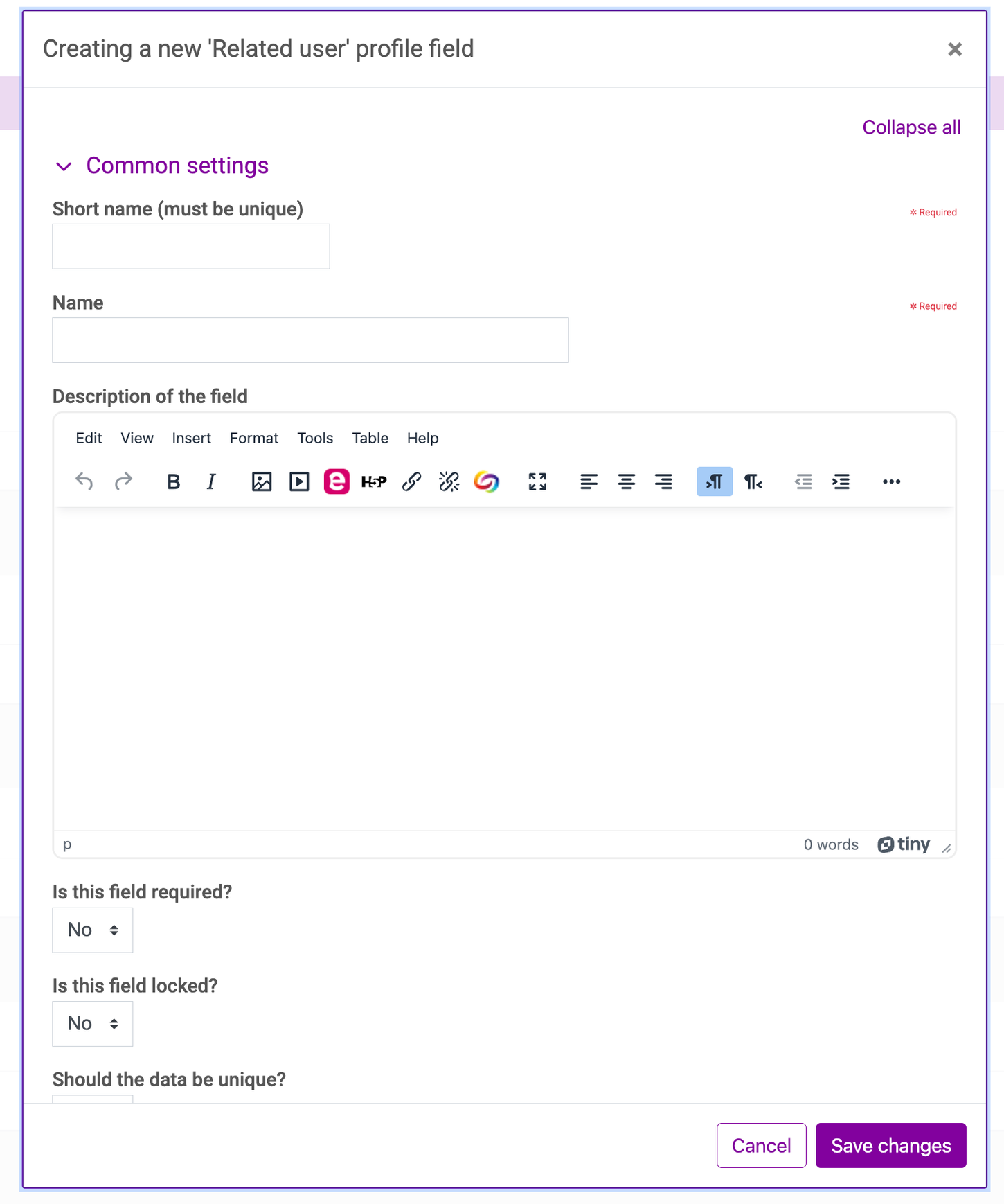Open the Format menu in editor

pos(254,438)
